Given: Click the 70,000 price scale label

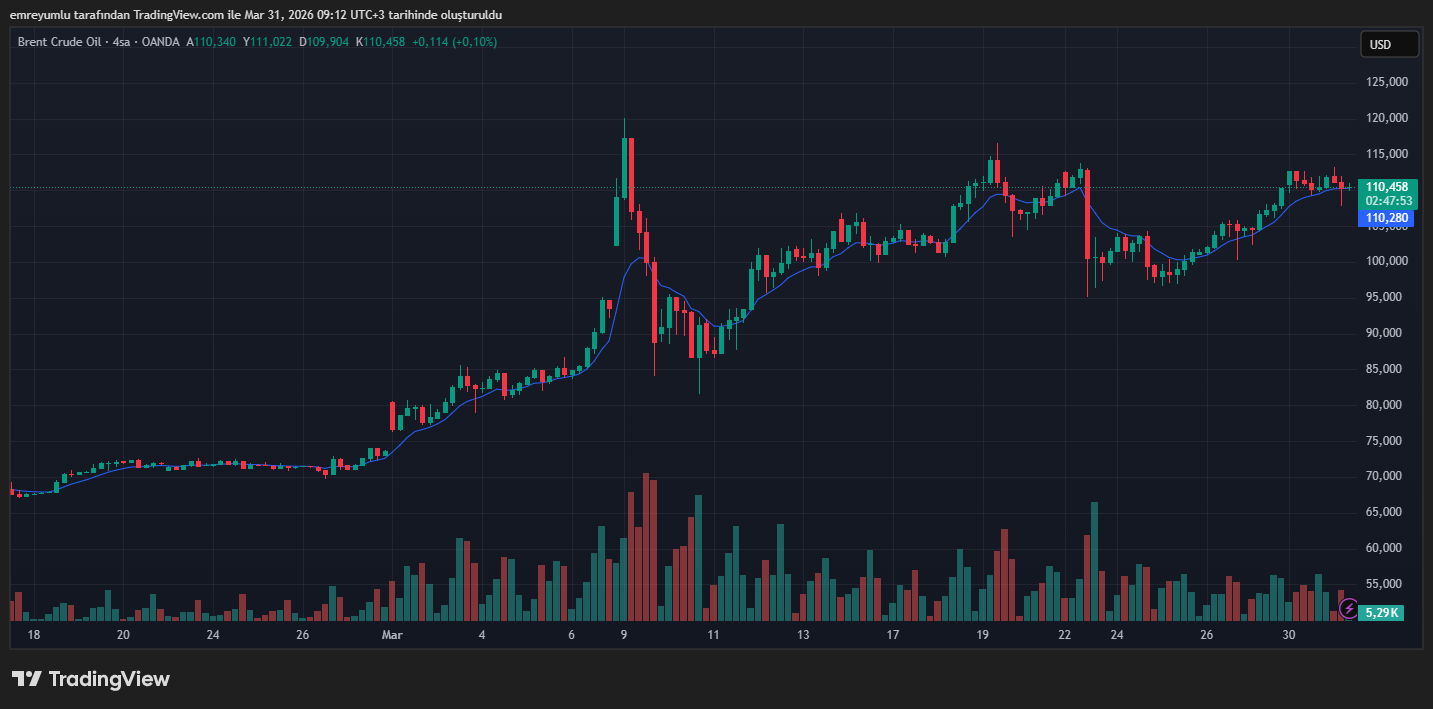Looking at the screenshot, I should tap(1386, 476).
